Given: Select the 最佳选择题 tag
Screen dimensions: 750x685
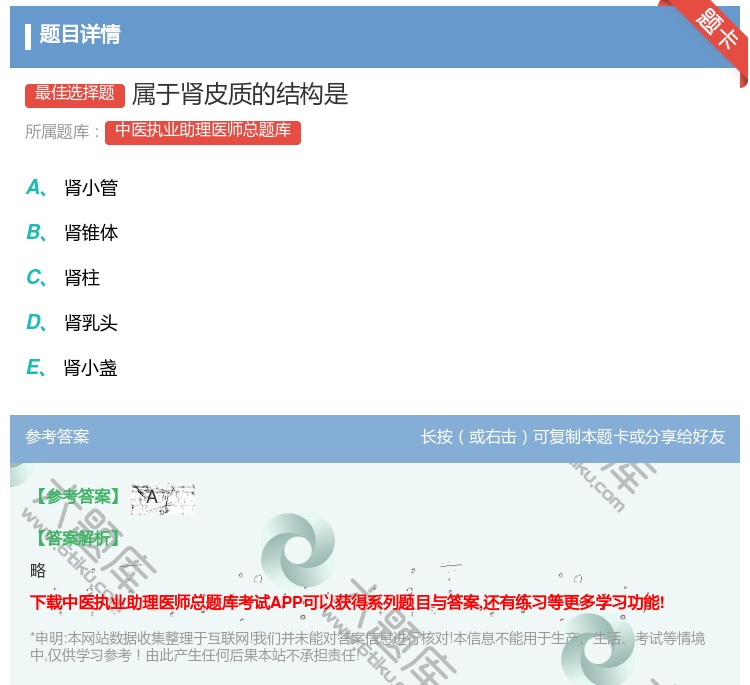Looking at the screenshot, I should click(x=75, y=94).
